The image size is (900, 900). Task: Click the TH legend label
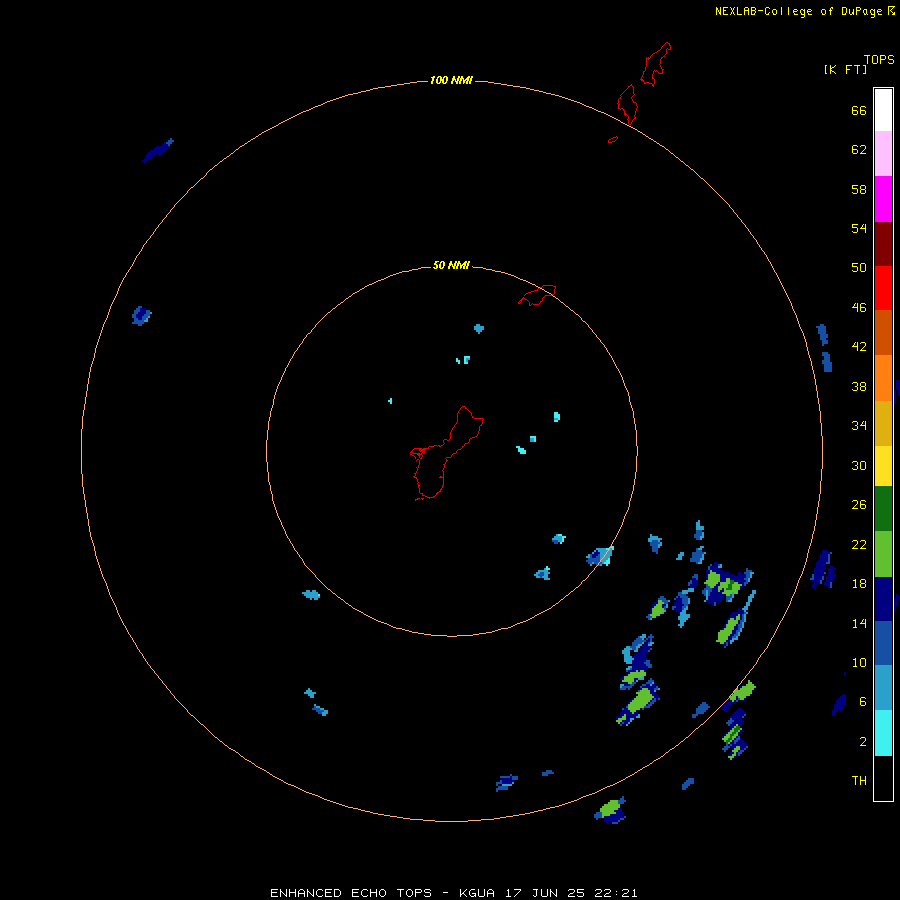pos(859,781)
